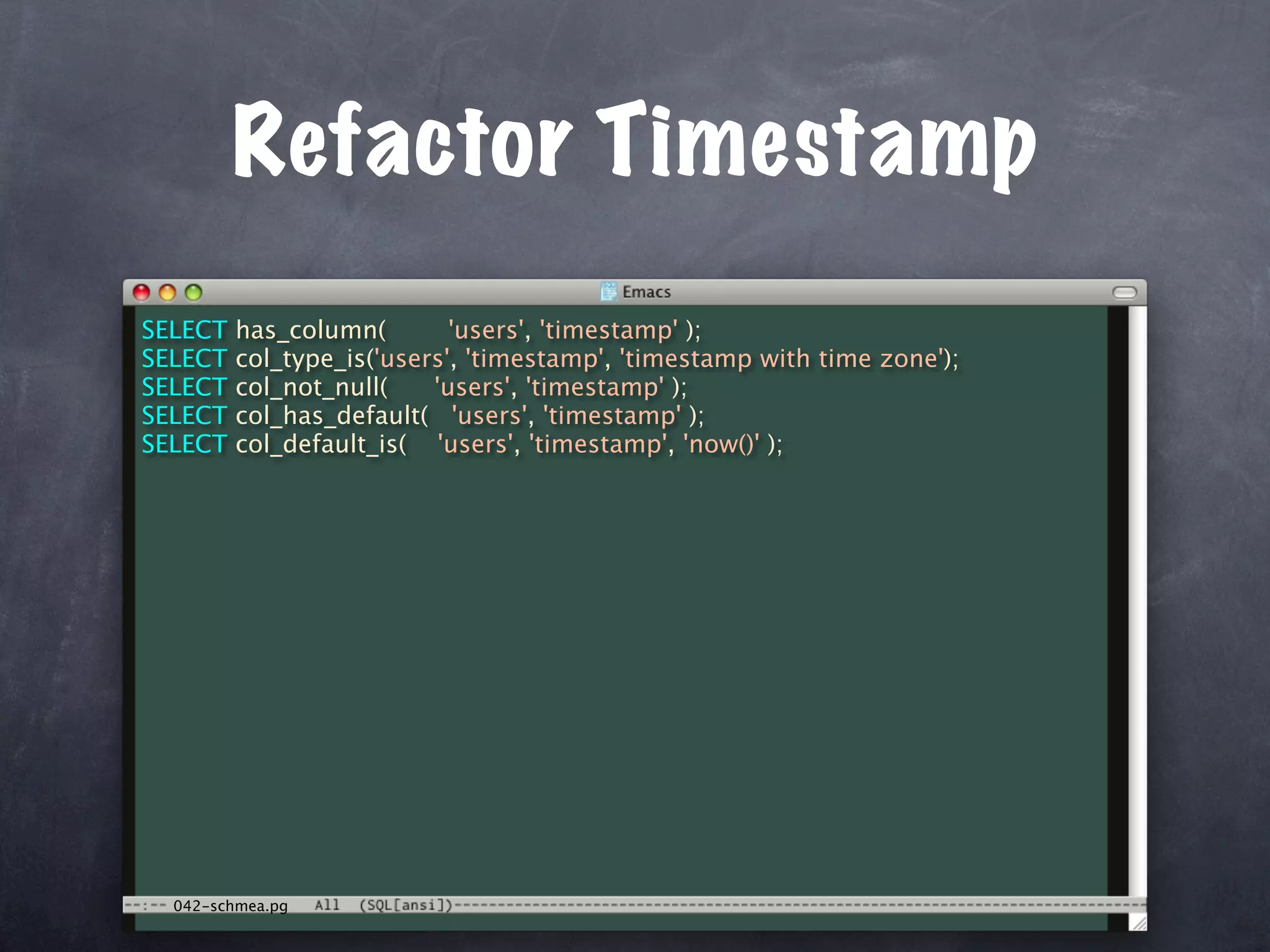
Task: Click the Emacs document icon in title bar
Action: [x=609, y=291]
